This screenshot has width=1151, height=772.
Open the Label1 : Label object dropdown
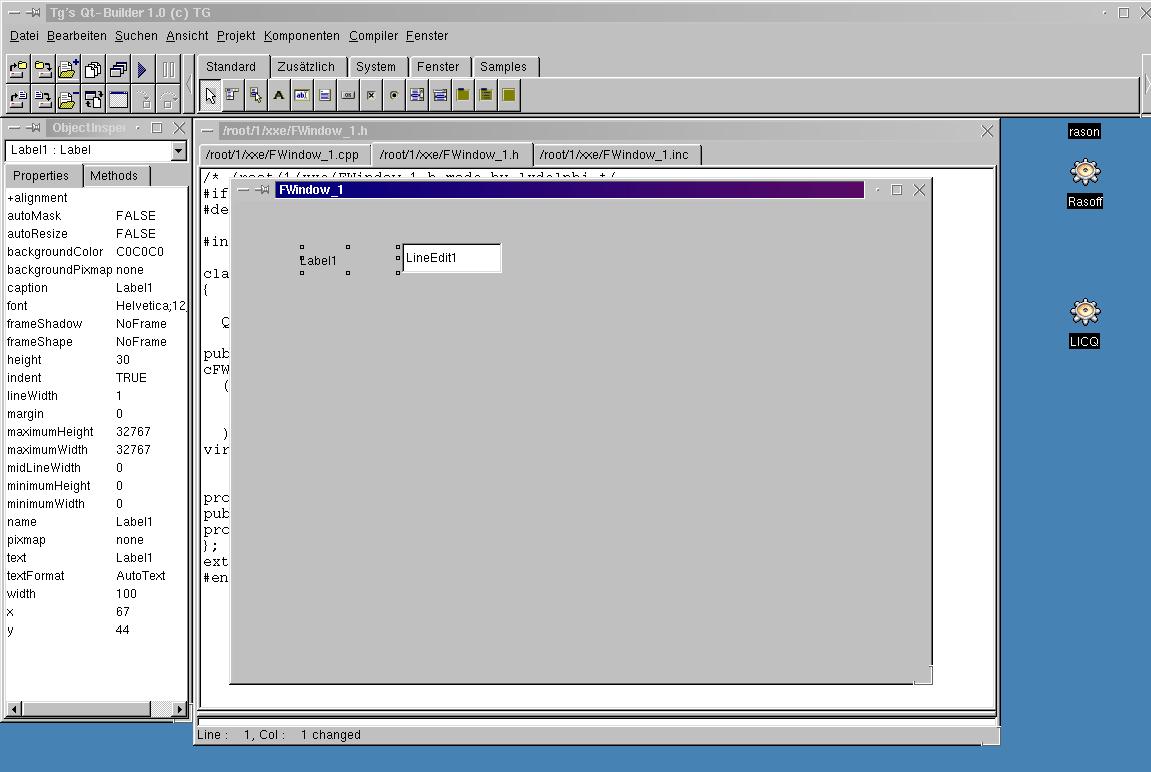178,151
